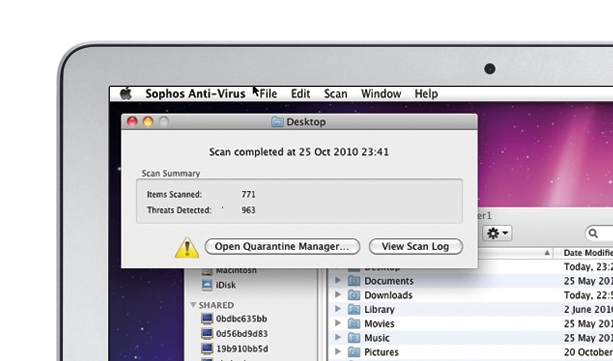Click the monitor icon beside 0bdbc635bb
613x361 pixels.
tap(207, 319)
